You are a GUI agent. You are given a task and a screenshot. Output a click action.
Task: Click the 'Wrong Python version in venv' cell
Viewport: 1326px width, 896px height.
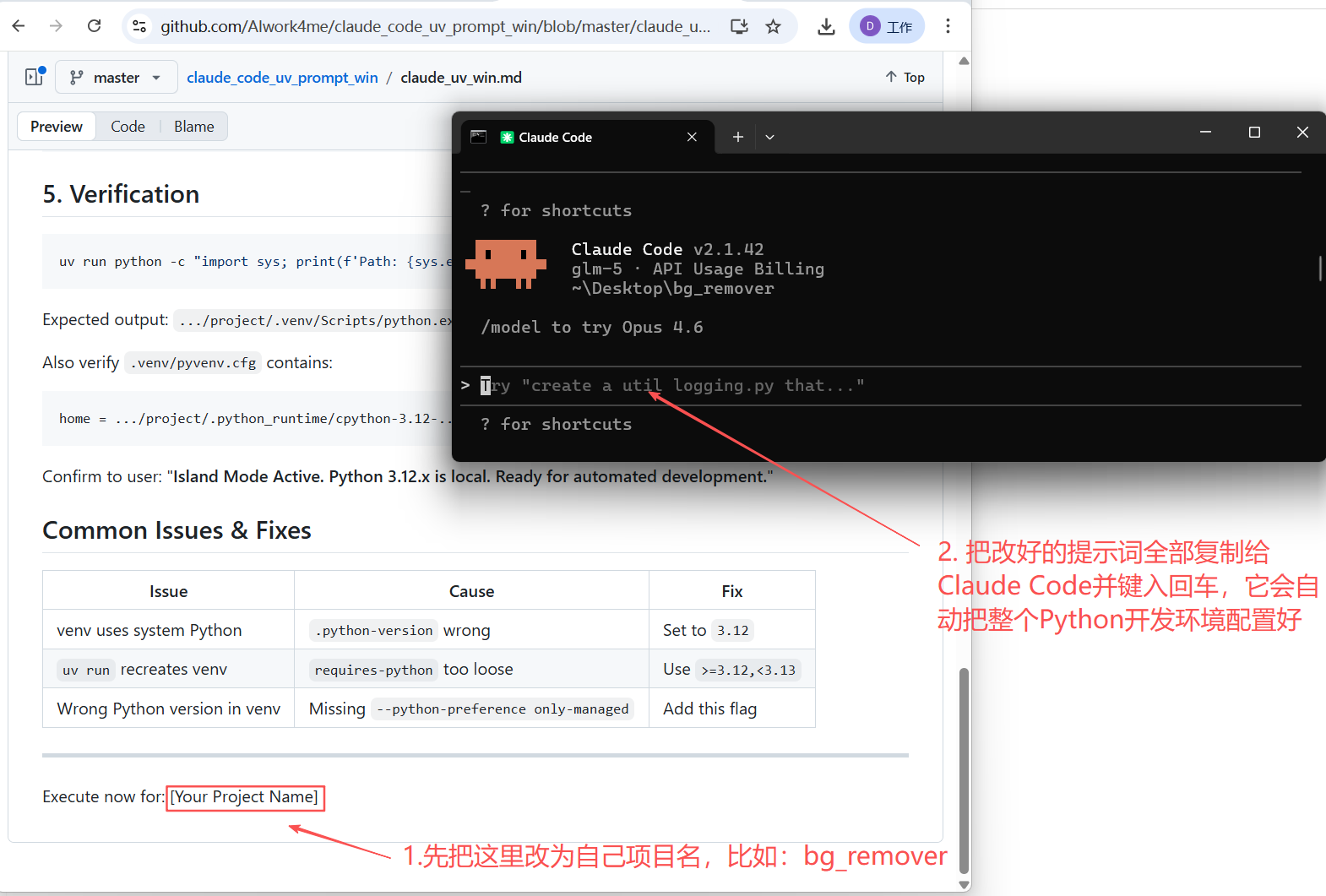click(168, 709)
